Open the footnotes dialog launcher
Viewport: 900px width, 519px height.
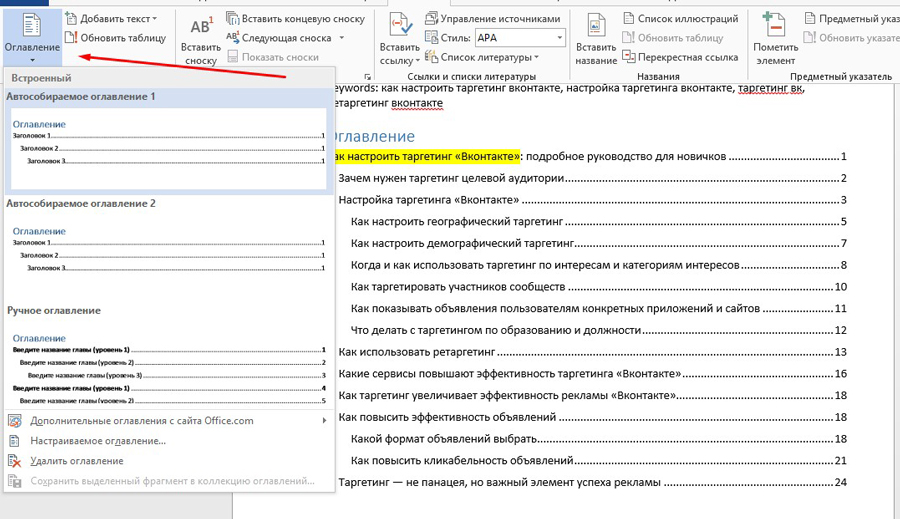[367, 76]
